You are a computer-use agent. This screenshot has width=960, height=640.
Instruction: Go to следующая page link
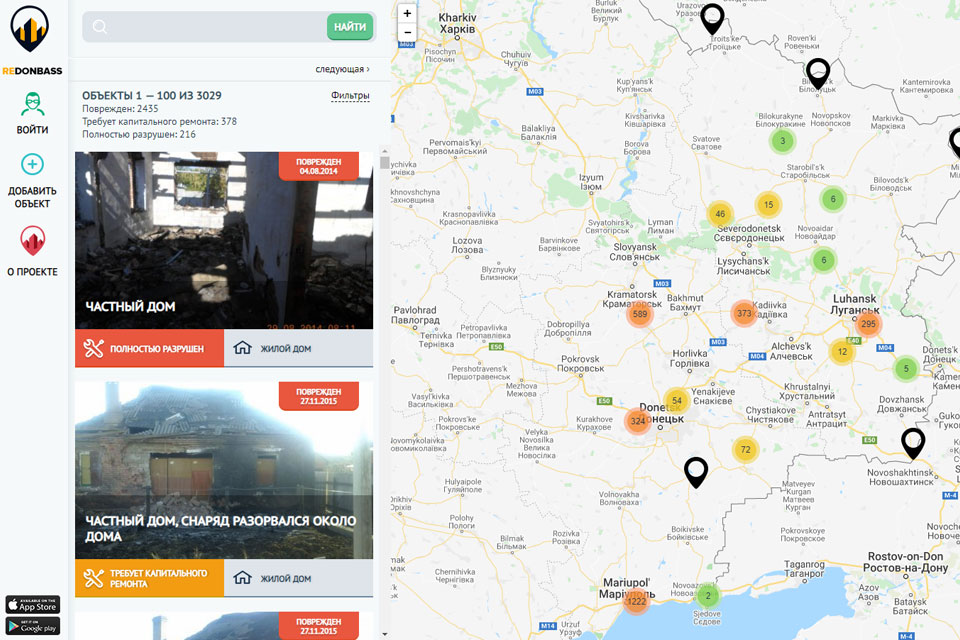(x=342, y=69)
